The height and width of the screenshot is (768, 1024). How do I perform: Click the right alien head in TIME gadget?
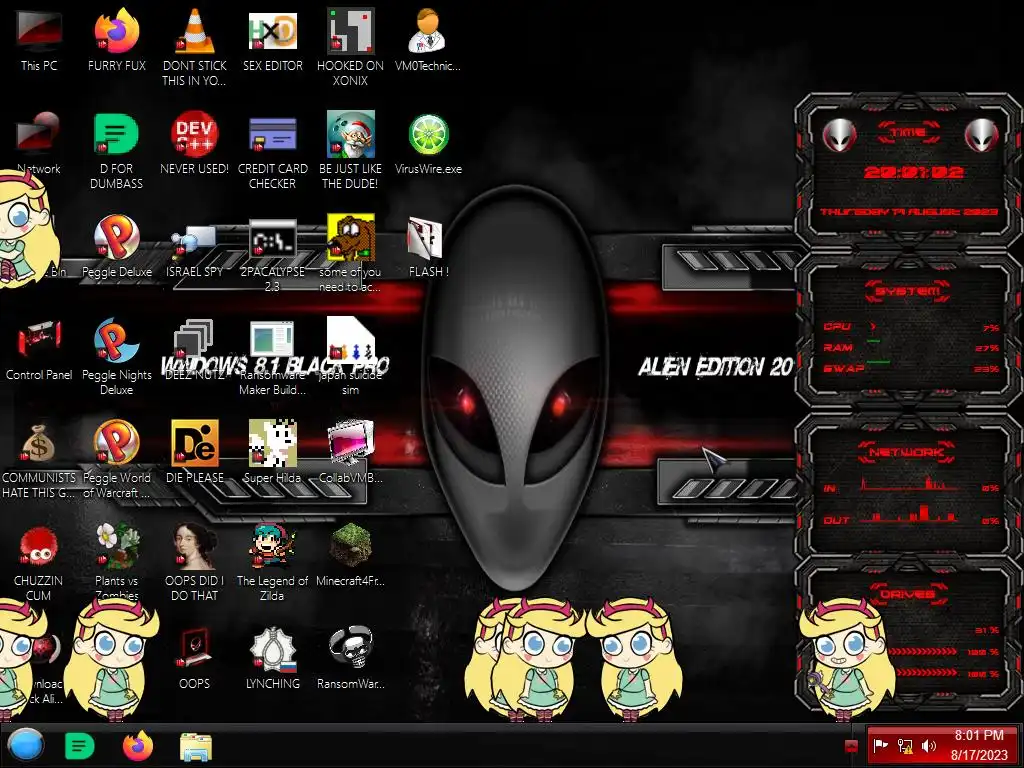click(x=982, y=135)
